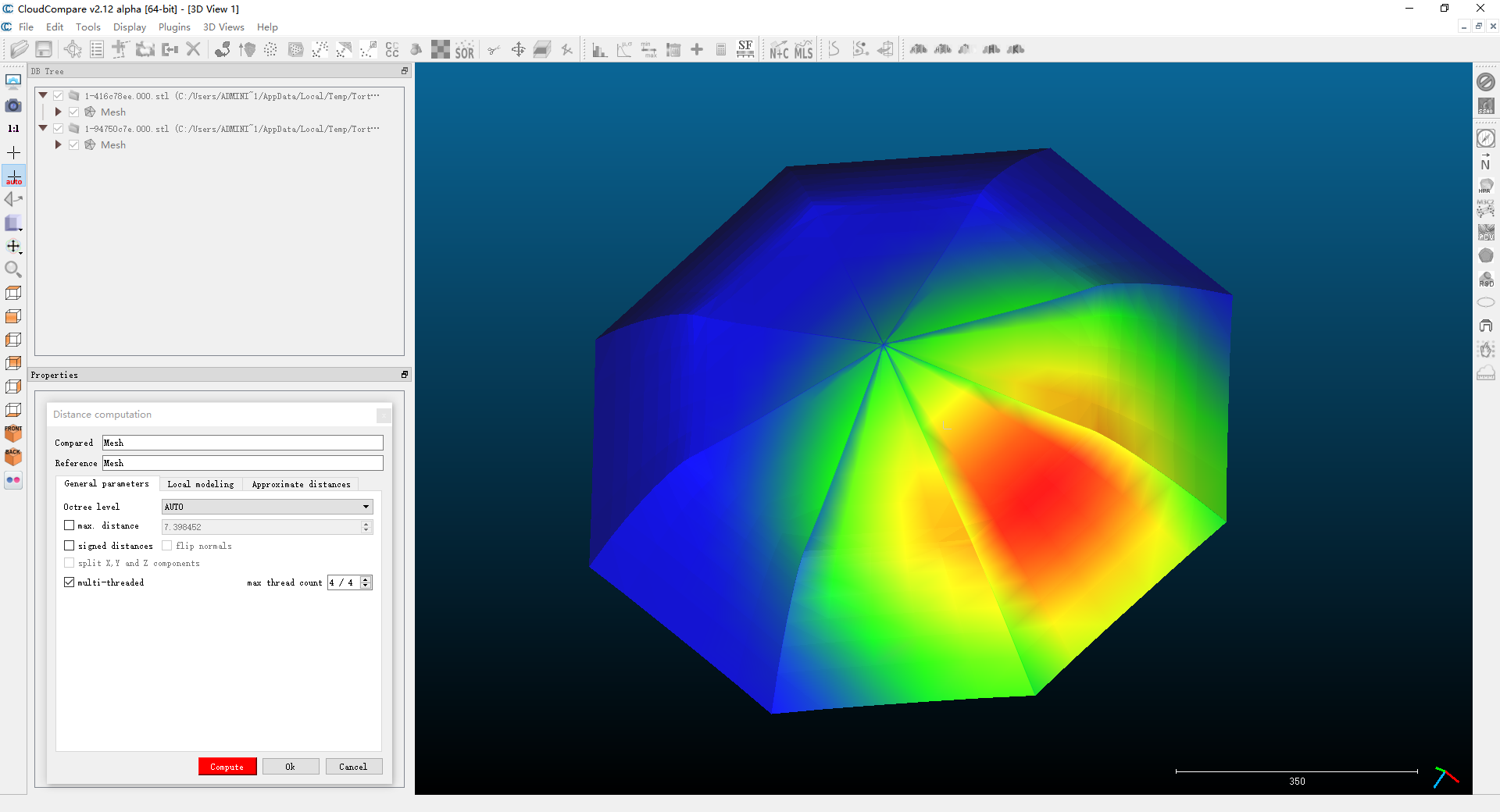1500x812 pixels.
Task: Click the checkerboard subsample icon
Action: 441,49
